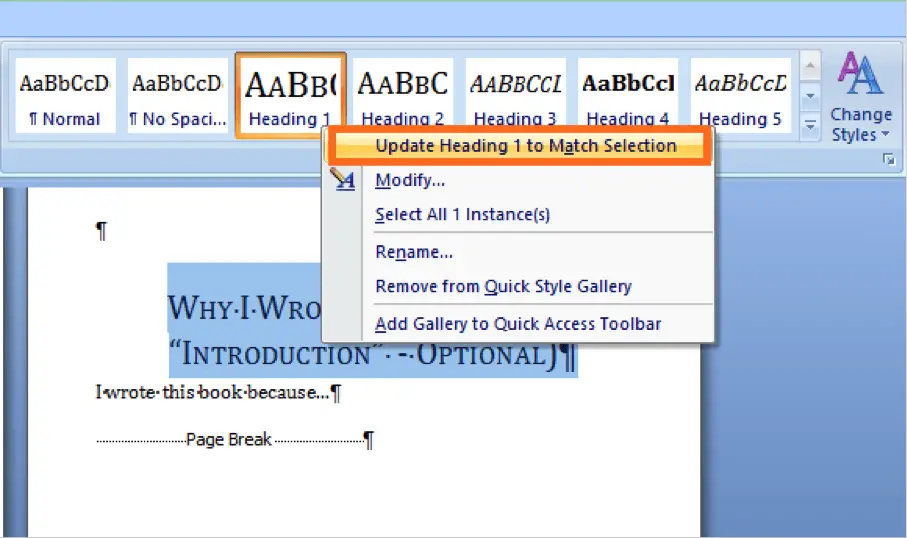Open the Change Styles dropdown
The width and height of the screenshot is (907, 538).
[x=861, y=97]
